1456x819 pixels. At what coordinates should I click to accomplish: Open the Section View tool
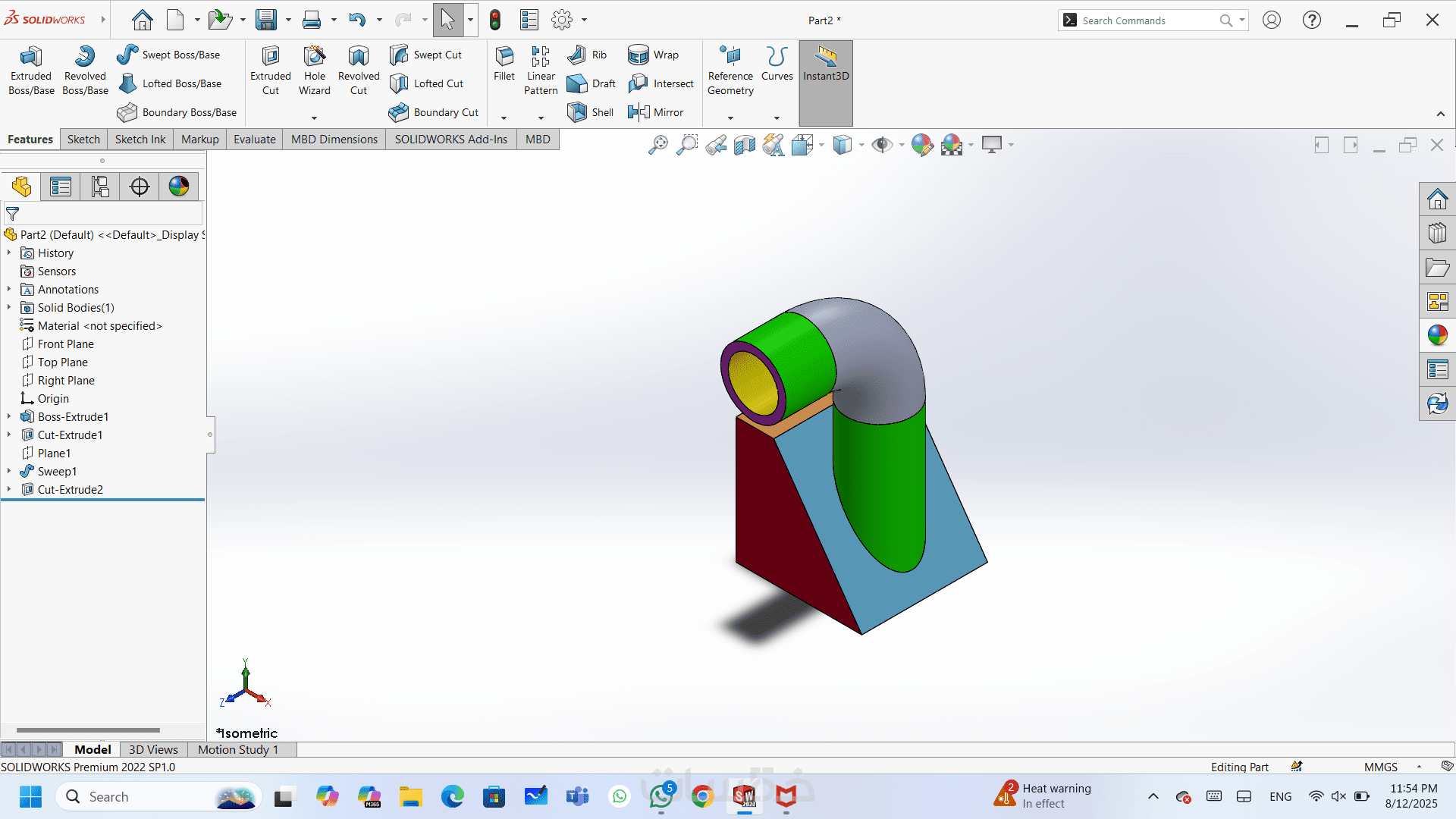tap(744, 144)
